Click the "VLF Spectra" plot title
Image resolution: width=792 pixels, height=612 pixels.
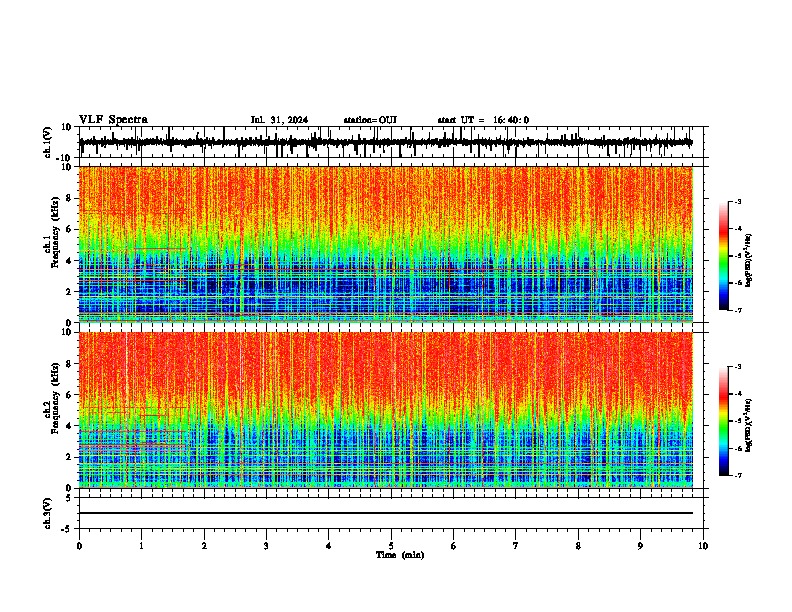click(x=113, y=120)
